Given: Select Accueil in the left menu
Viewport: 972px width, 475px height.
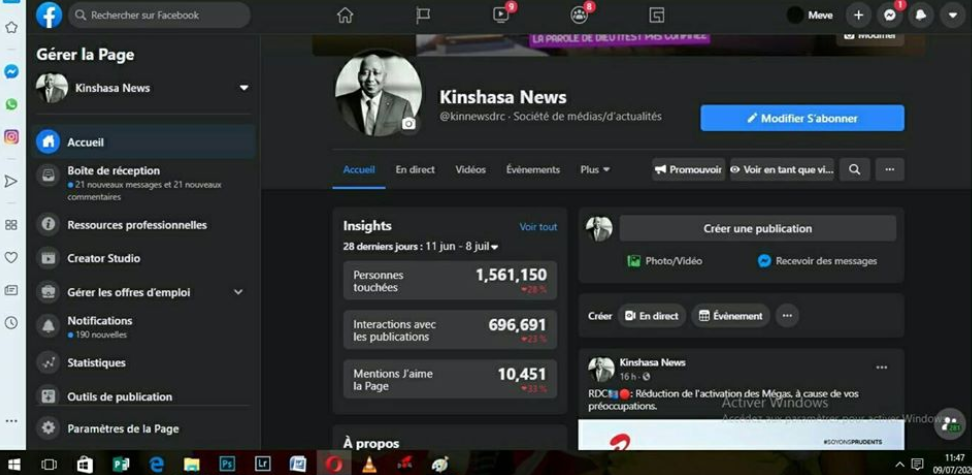Looking at the screenshot, I should click(x=143, y=142).
